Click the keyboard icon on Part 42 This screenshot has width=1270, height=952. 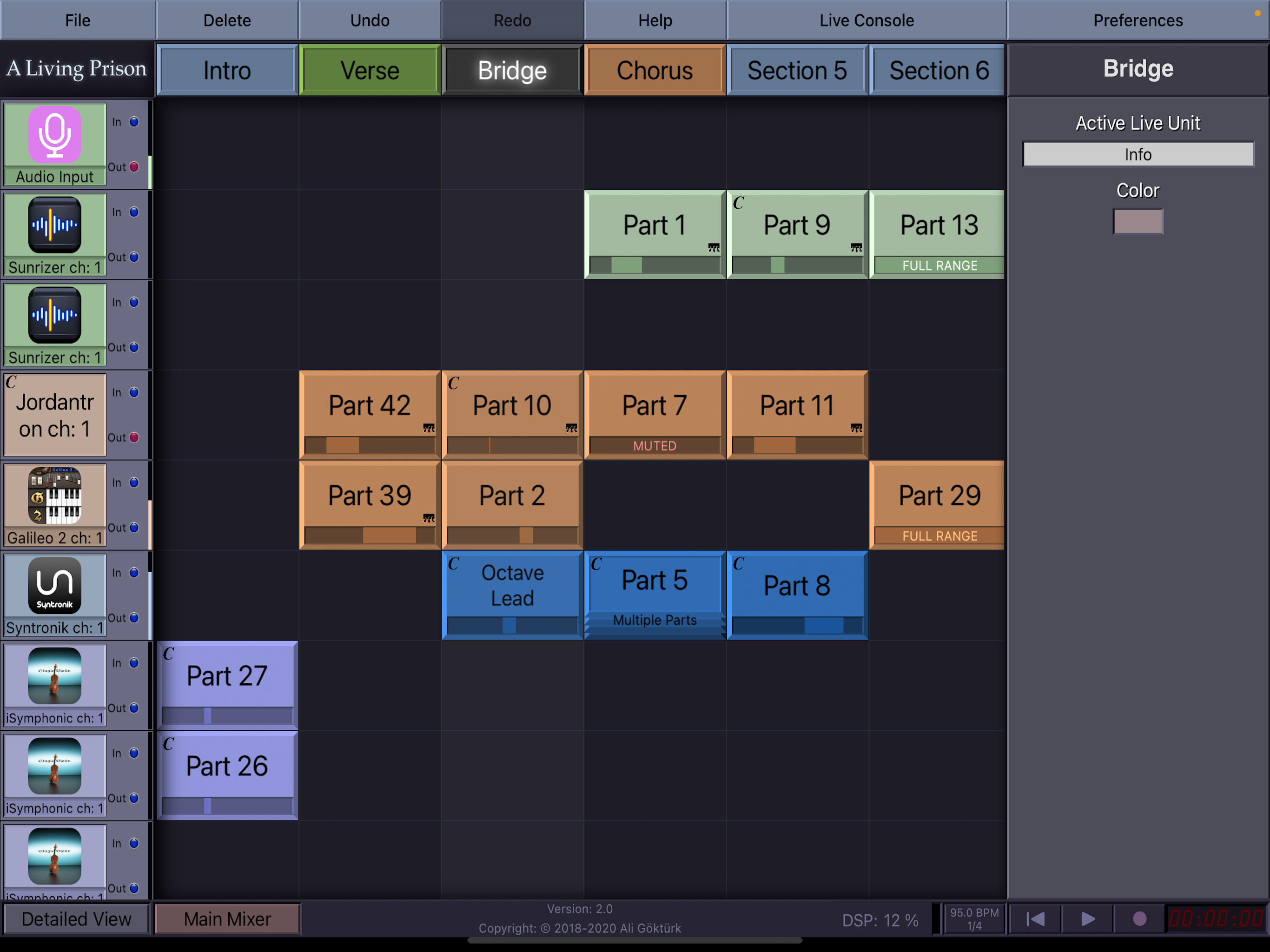(x=428, y=428)
